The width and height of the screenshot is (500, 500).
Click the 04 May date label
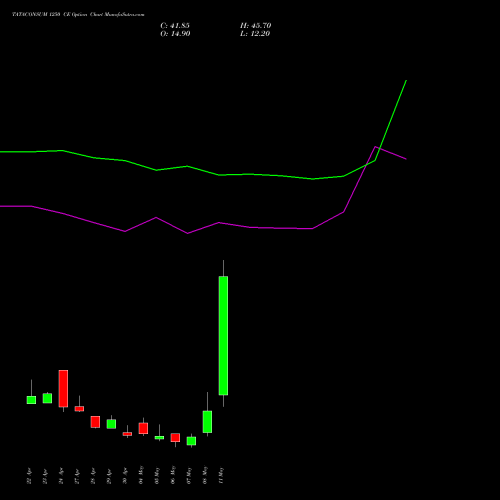click(x=141, y=475)
